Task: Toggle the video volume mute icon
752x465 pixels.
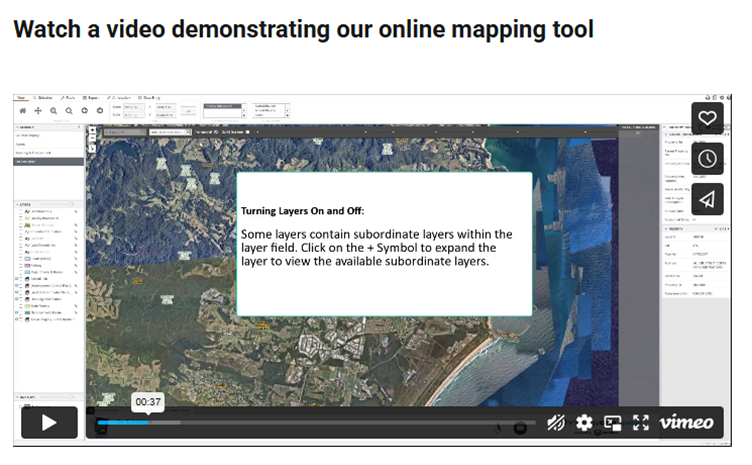Action: pyautogui.click(x=556, y=423)
